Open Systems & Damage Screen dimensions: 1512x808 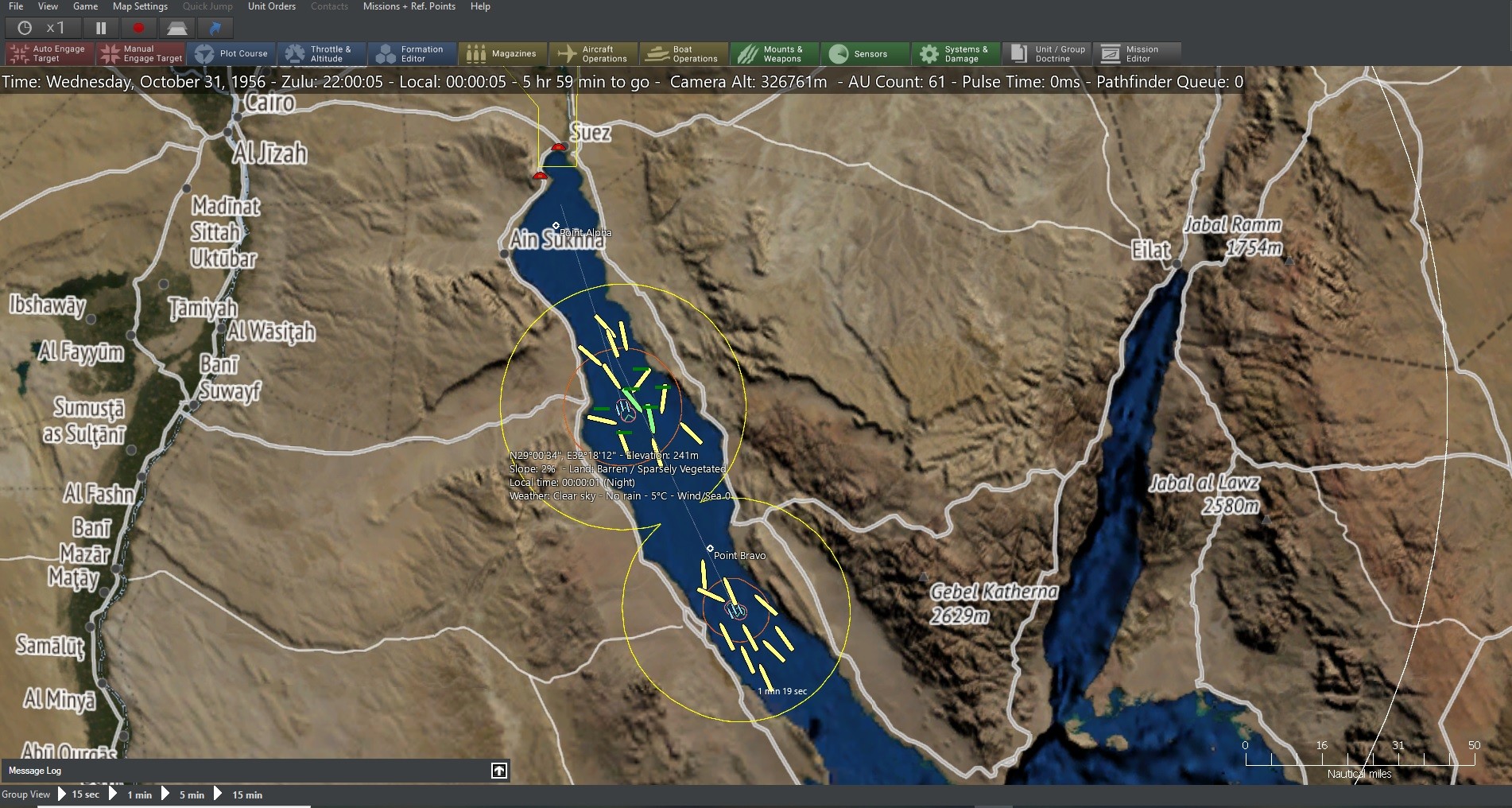click(x=955, y=53)
